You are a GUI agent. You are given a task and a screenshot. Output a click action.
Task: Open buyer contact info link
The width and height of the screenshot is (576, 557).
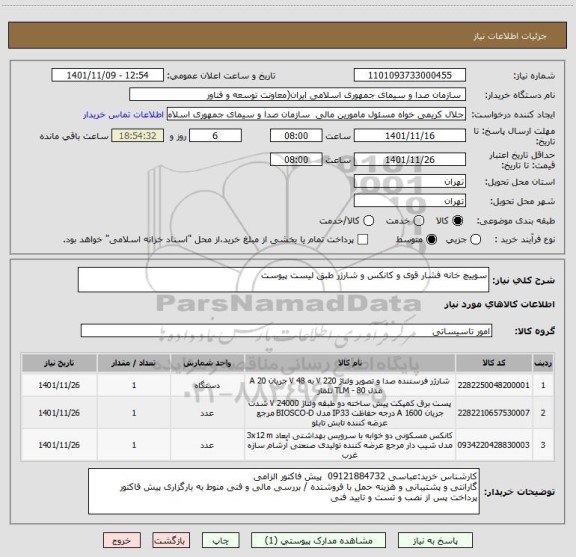coord(123,115)
